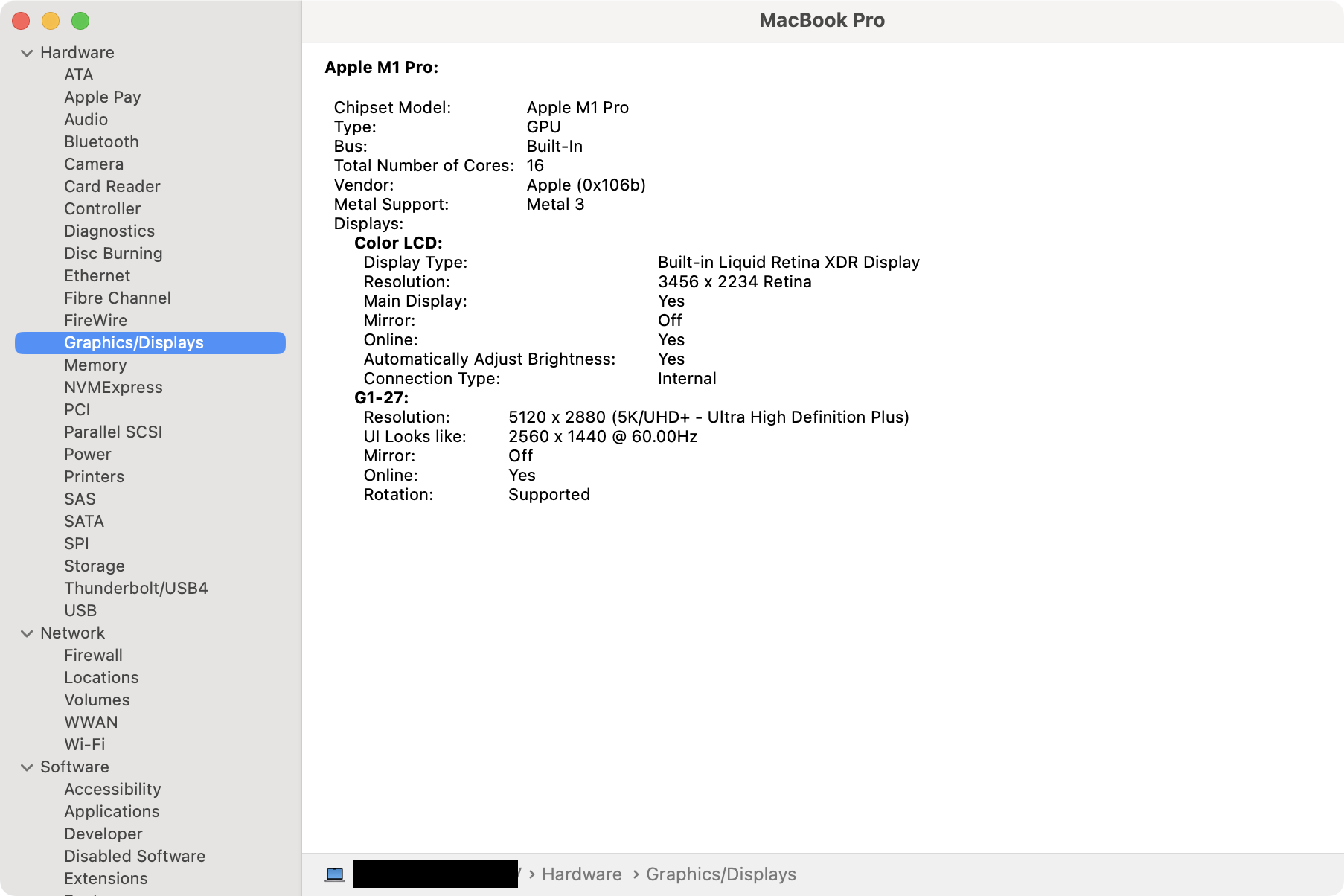Click the Rotation Supported value
Viewport: 1344px width, 896px height.
pyautogui.click(x=549, y=495)
